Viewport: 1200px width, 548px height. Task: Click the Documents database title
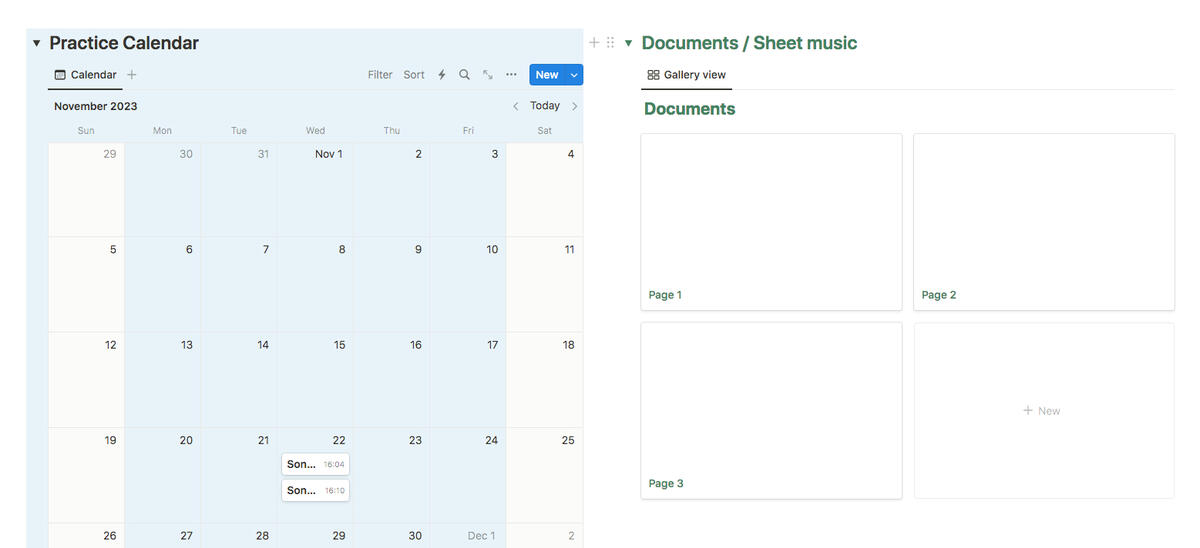[x=690, y=109]
